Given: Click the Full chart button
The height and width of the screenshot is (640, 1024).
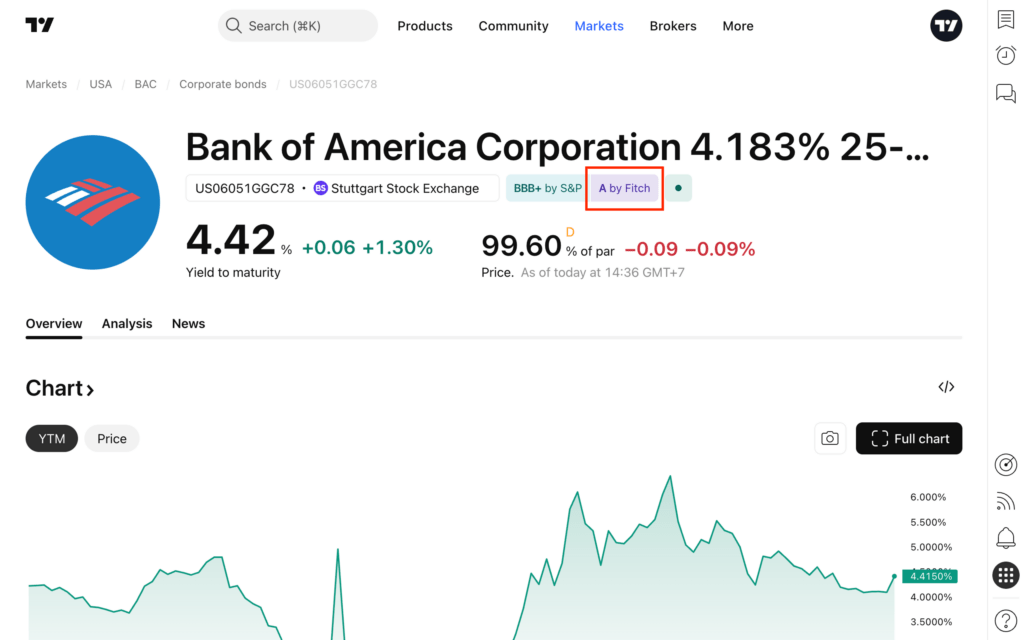Looking at the screenshot, I should (x=909, y=438).
